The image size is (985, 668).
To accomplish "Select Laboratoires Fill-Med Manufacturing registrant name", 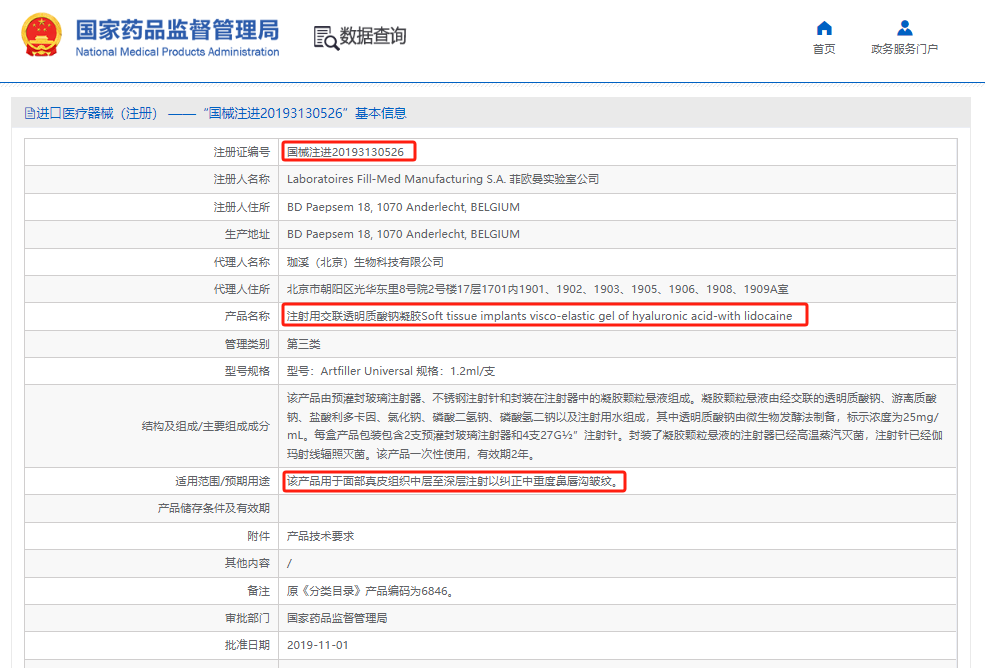I will click(443, 179).
